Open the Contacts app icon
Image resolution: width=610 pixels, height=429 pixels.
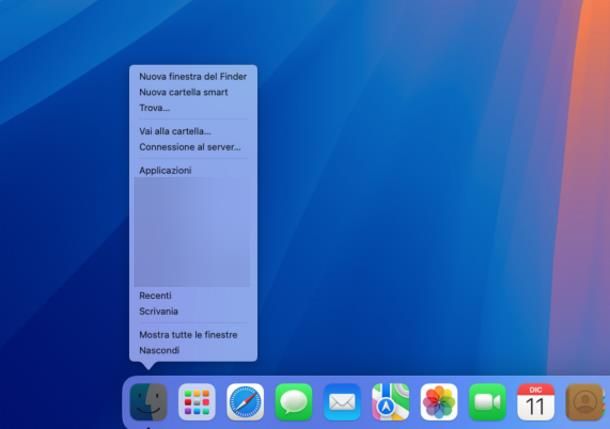pos(584,402)
